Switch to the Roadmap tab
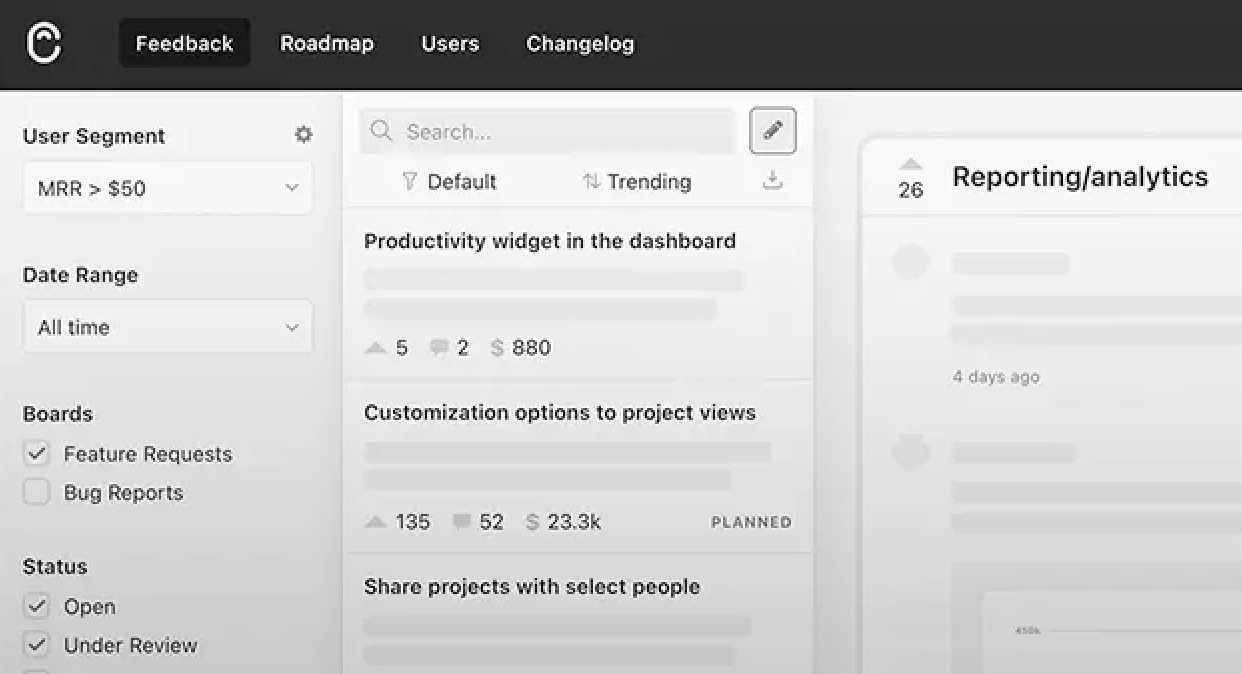 click(326, 44)
